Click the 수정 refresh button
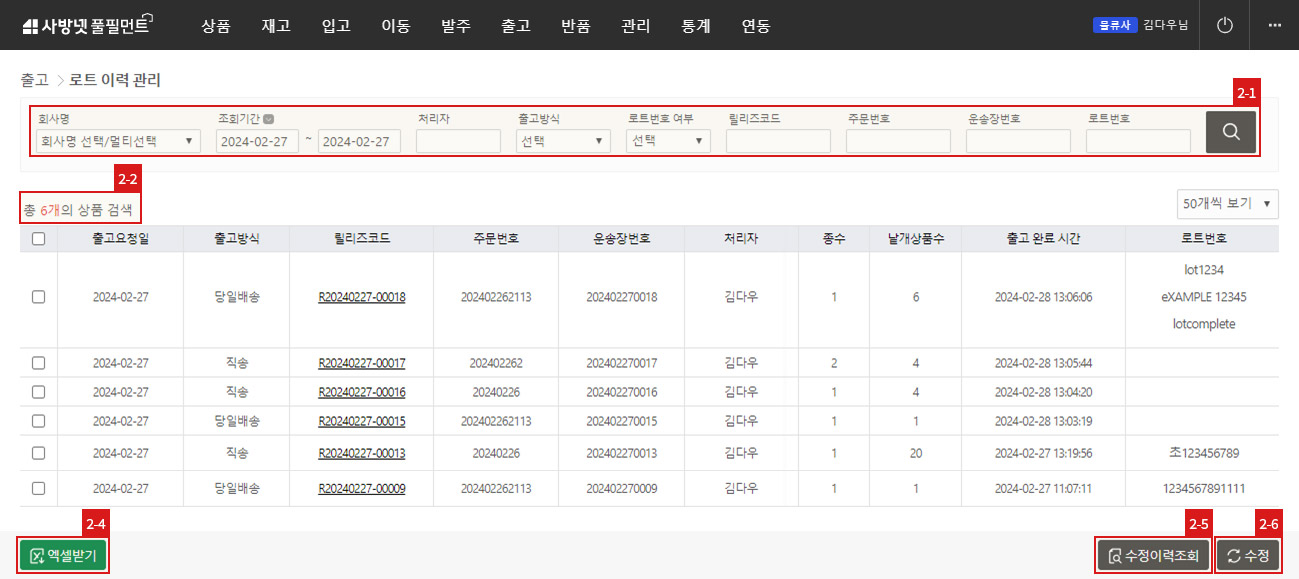Image resolution: width=1299 pixels, height=579 pixels. 1247,556
